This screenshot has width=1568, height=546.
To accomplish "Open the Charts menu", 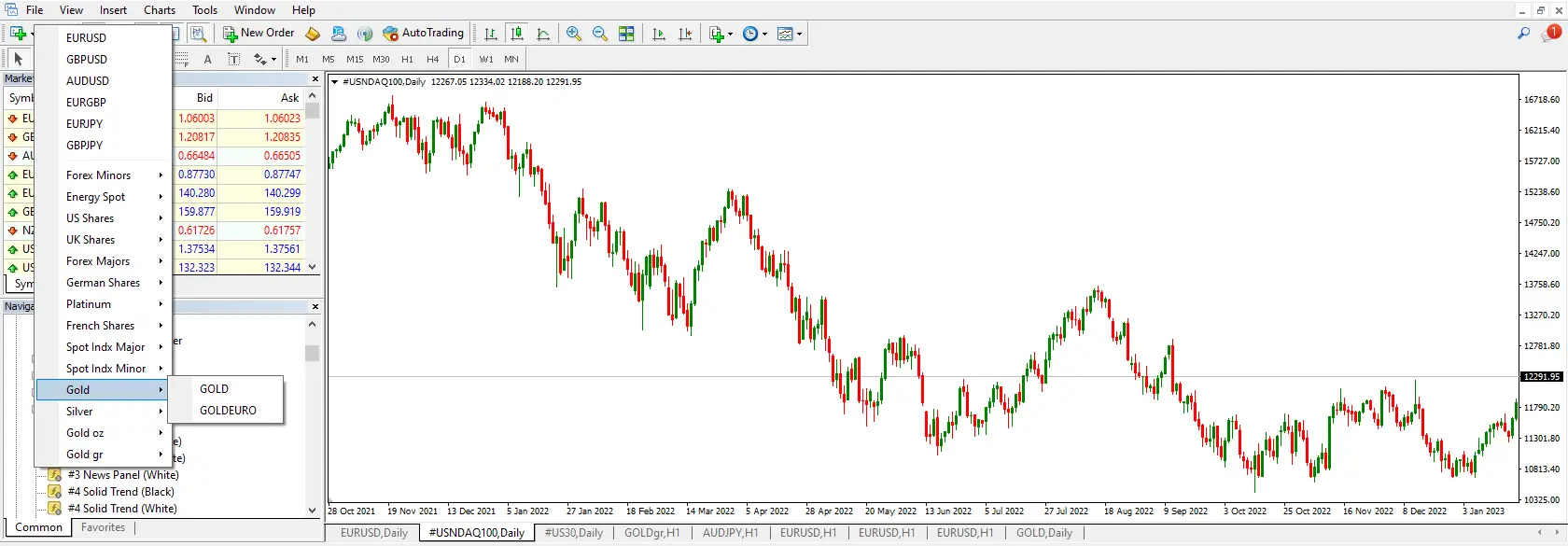I will pyautogui.click(x=160, y=10).
